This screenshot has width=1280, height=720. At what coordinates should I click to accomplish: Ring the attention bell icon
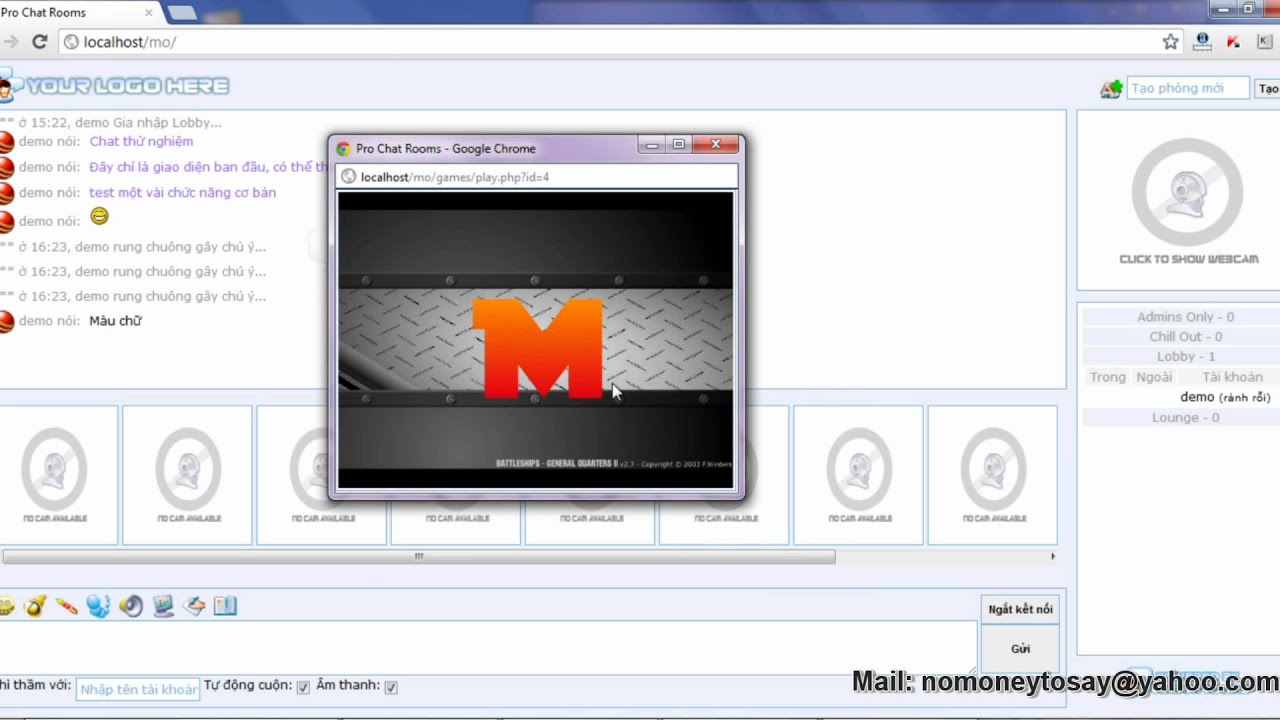point(35,606)
